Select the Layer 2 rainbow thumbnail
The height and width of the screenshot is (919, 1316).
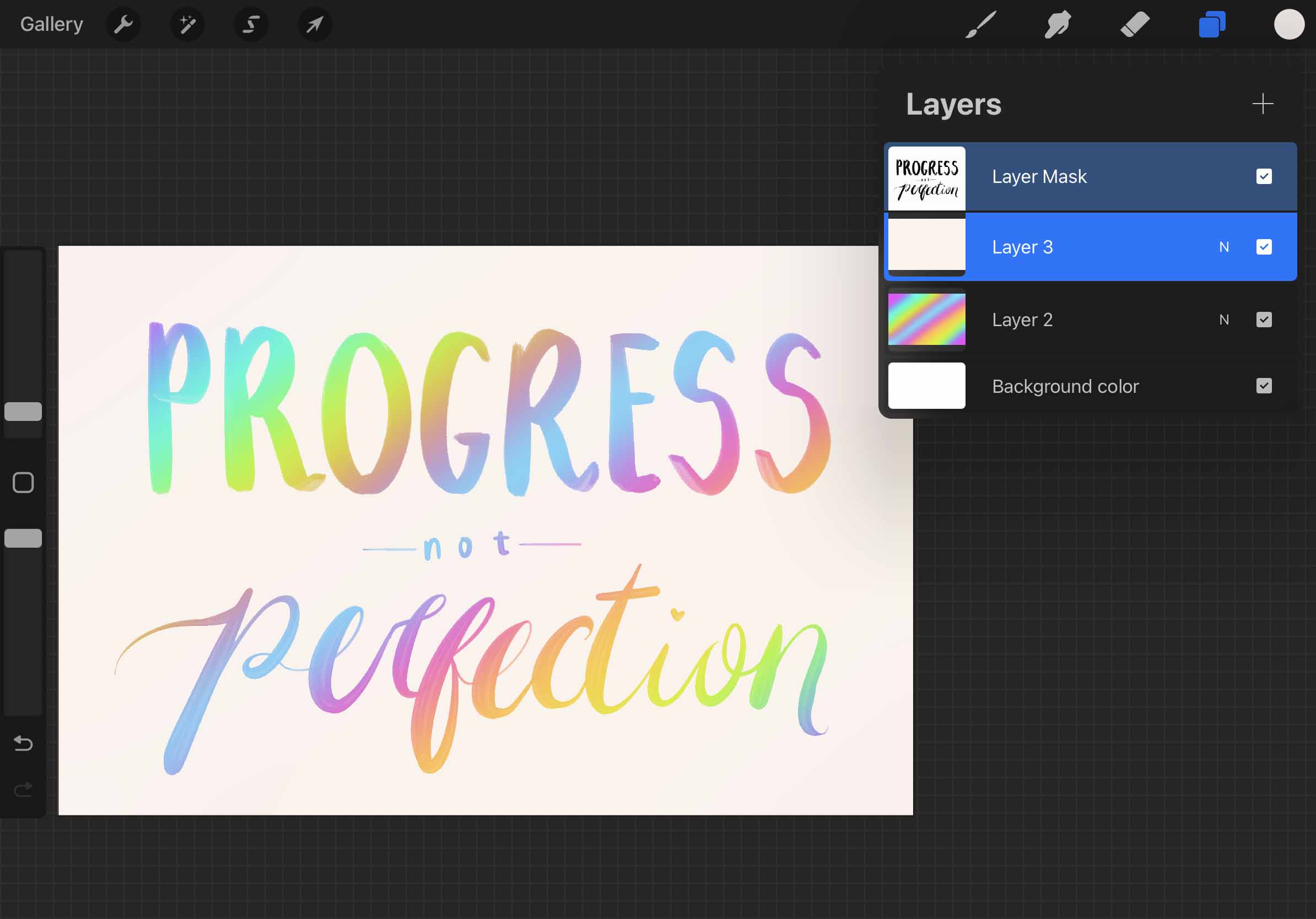(x=926, y=320)
